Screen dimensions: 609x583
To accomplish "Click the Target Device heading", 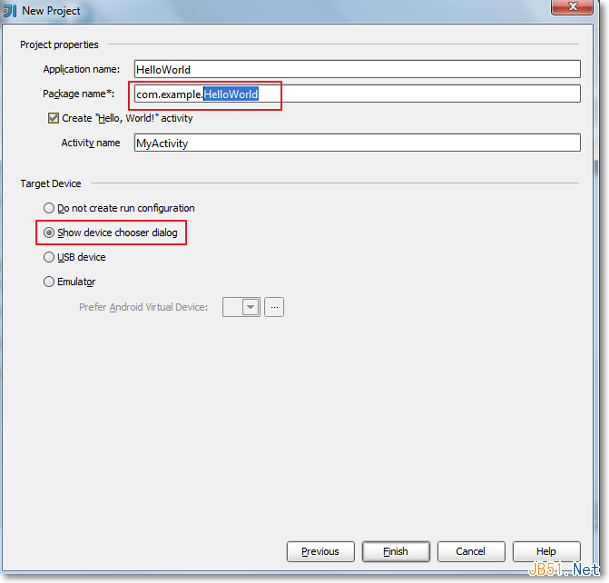I will click(x=51, y=184).
